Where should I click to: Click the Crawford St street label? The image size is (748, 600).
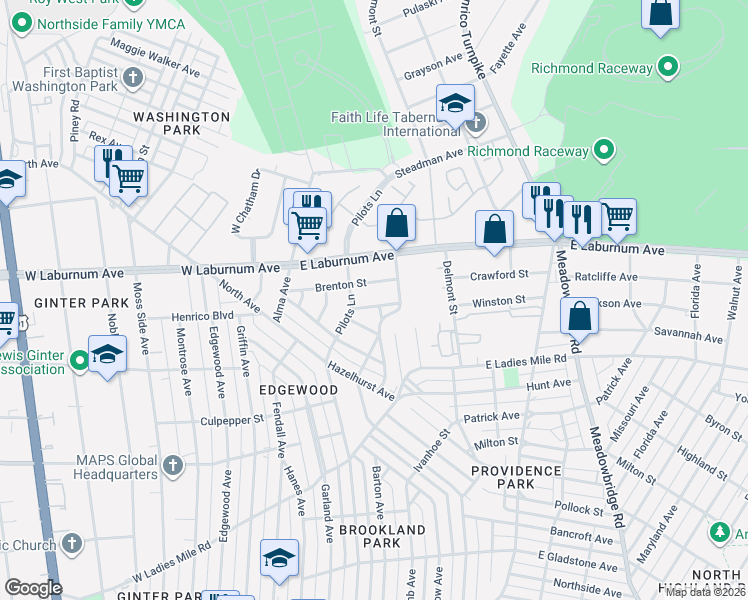click(x=499, y=275)
